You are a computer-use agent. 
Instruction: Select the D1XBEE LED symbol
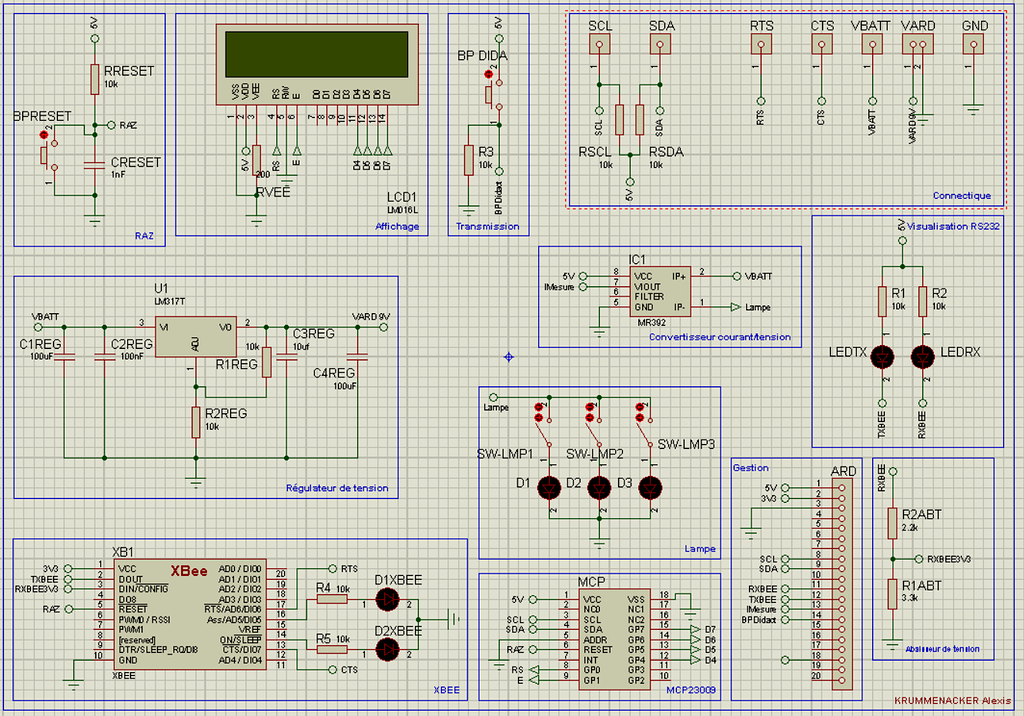point(387,599)
